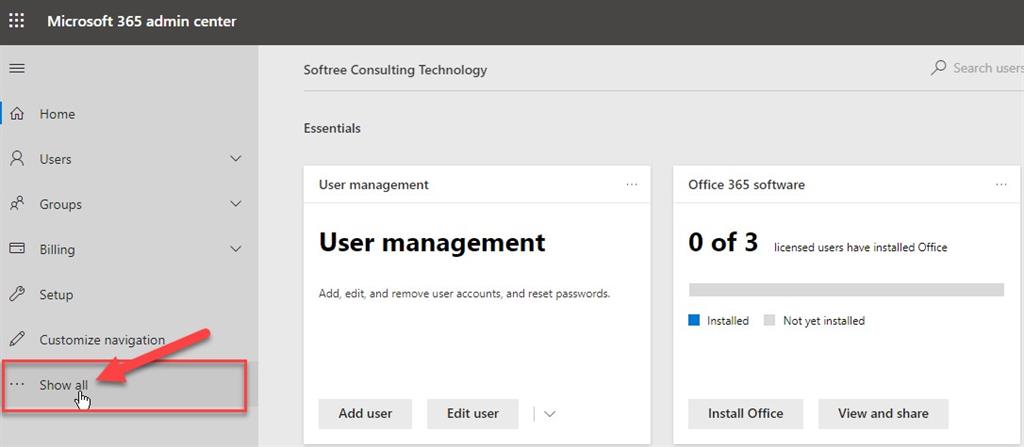Click the blue Installed legend swatch
This screenshot has height=447, width=1024.
pyautogui.click(x=694, y=320)
